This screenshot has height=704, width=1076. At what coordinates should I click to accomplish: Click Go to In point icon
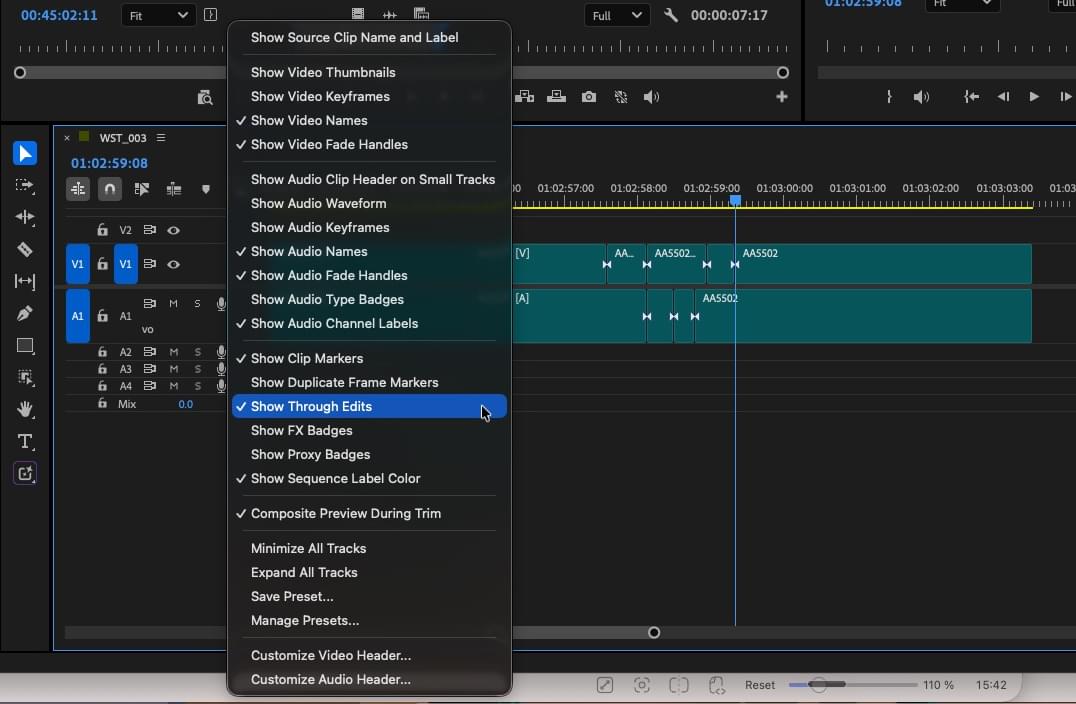click(971, 97)
